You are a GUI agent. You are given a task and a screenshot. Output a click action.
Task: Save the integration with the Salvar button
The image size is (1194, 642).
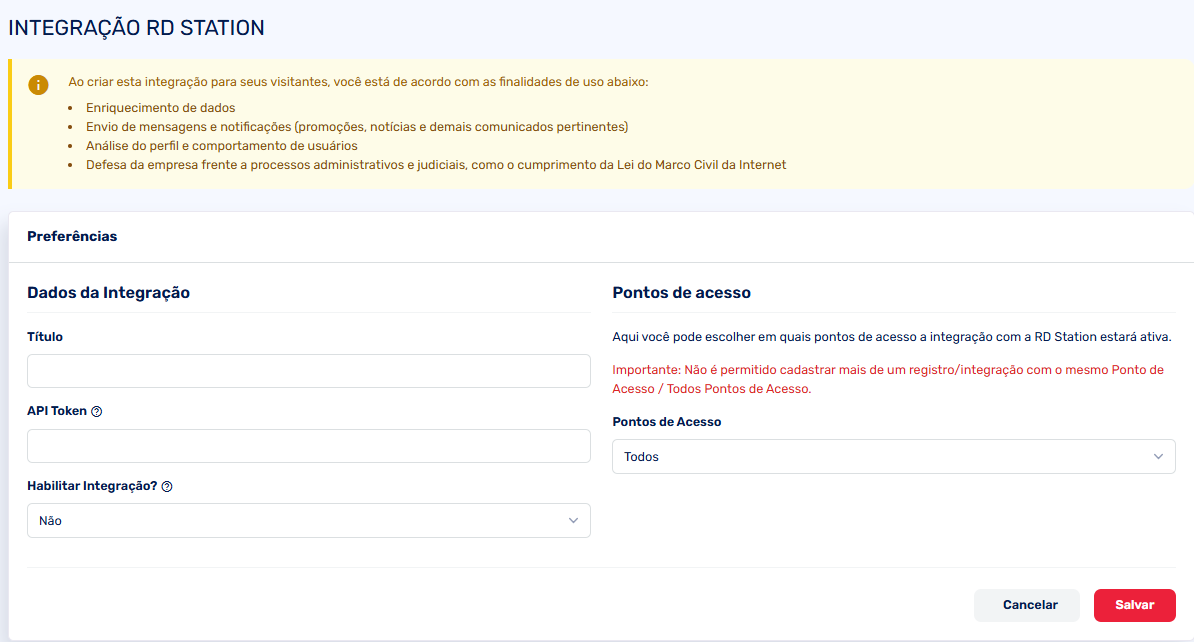click(x=1134, y=605)
